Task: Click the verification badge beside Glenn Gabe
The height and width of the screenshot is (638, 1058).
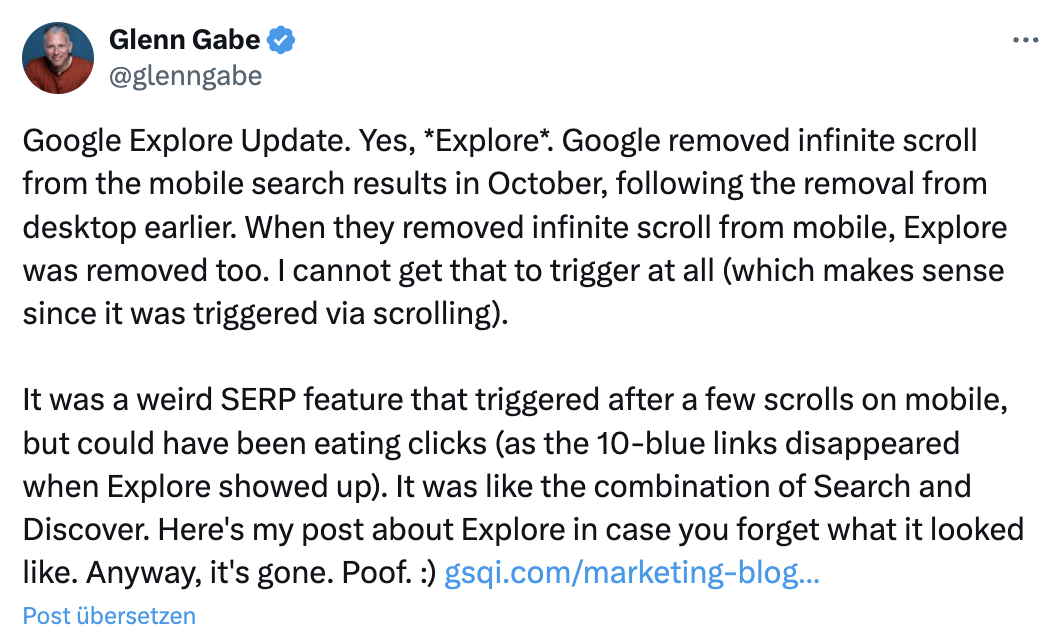Action: [281, 40]
